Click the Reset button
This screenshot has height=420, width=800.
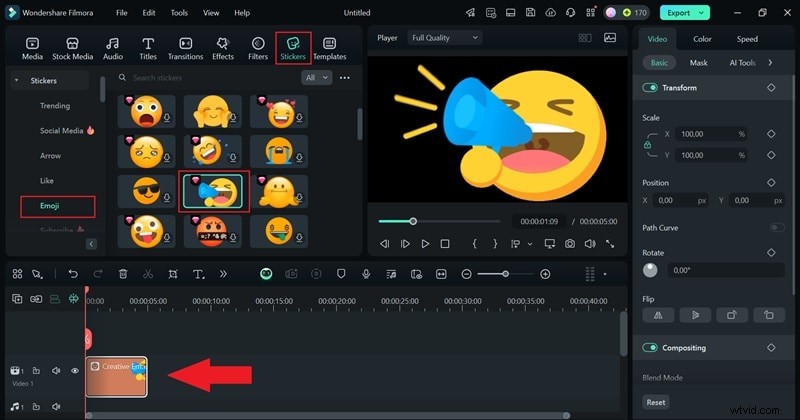point(656,402)
